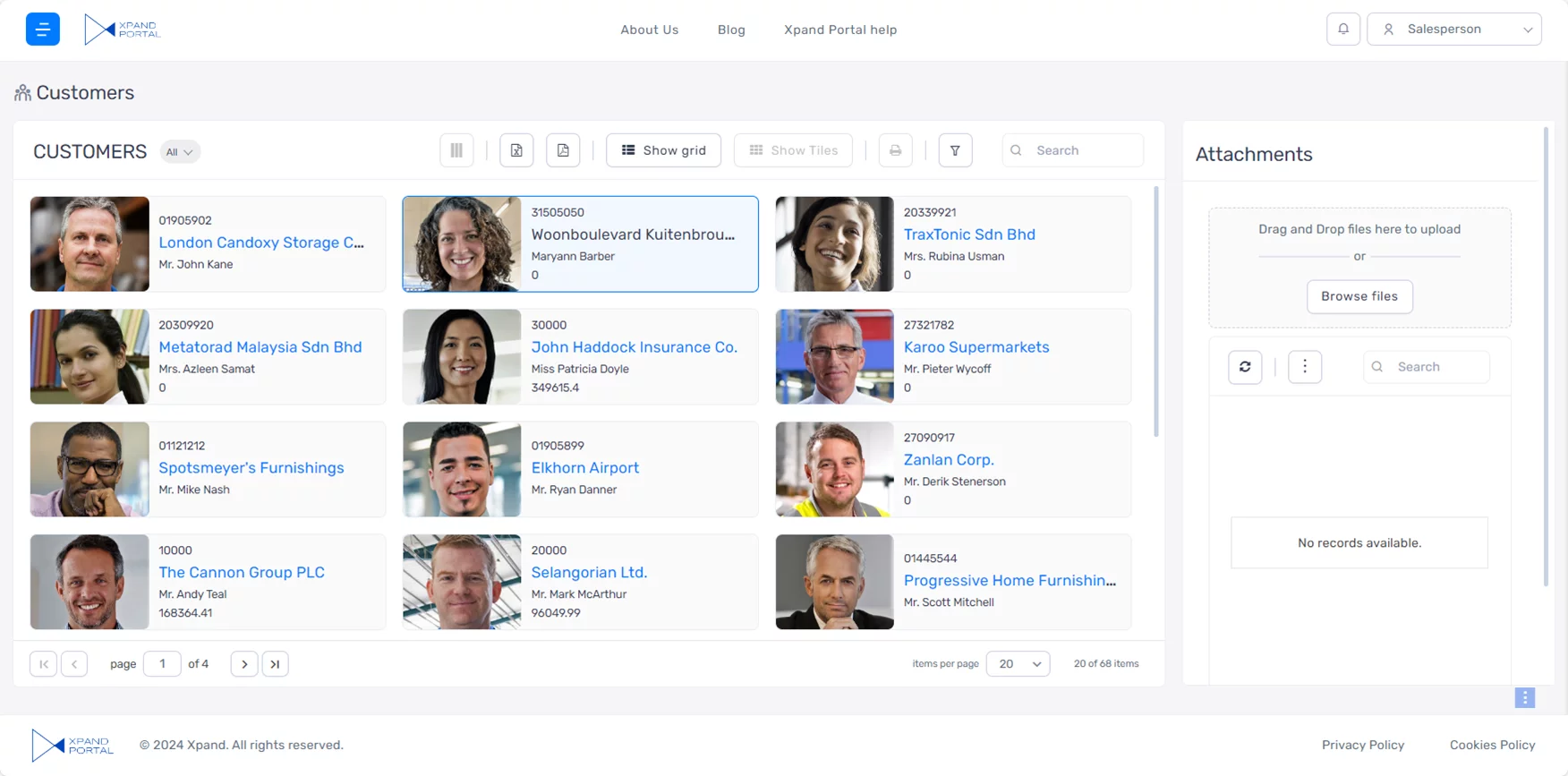Export customers to Excel

coord(516,150)
